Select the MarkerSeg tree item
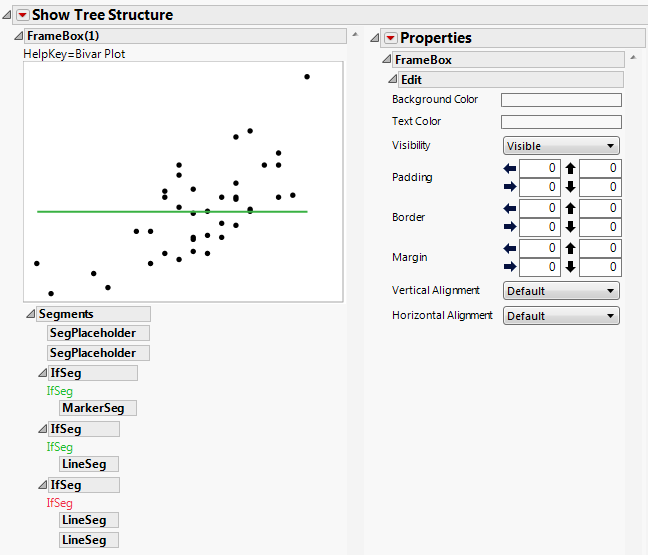The image size is (648, 555). pos(98,408)
